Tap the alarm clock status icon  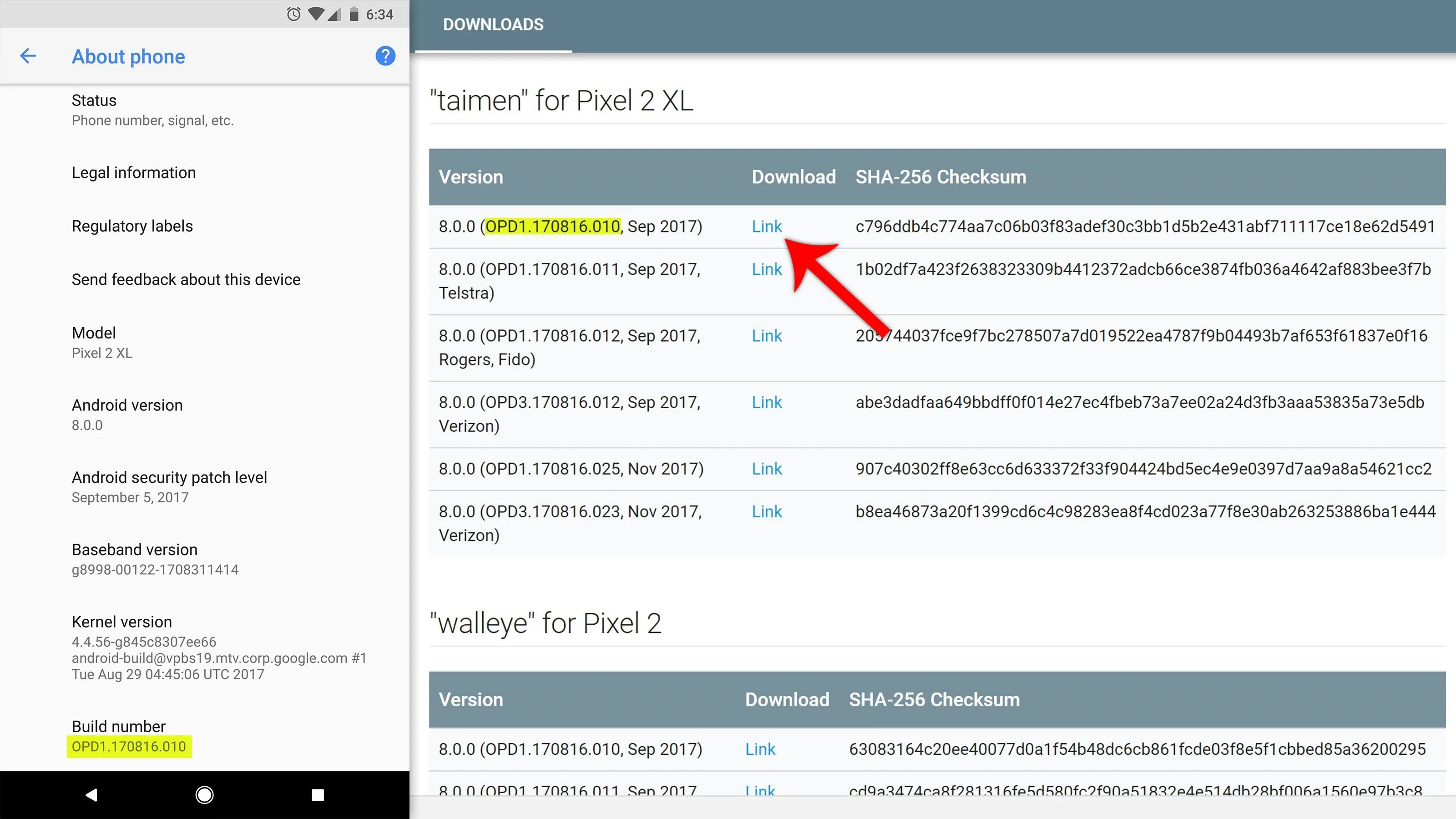294,14
